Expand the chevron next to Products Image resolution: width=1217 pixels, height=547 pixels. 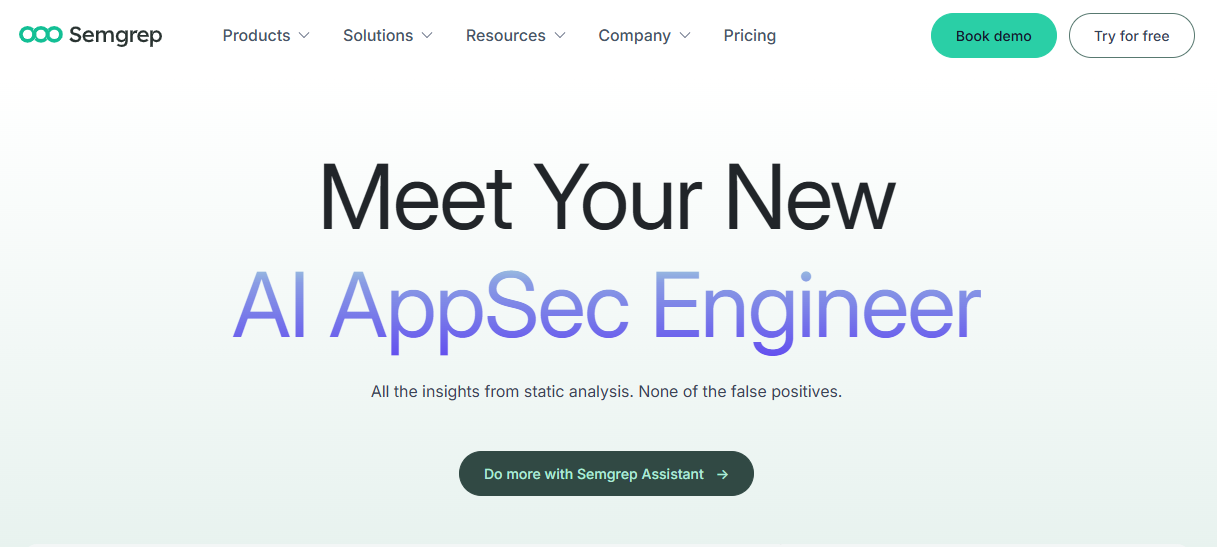[x=304, y=36]
